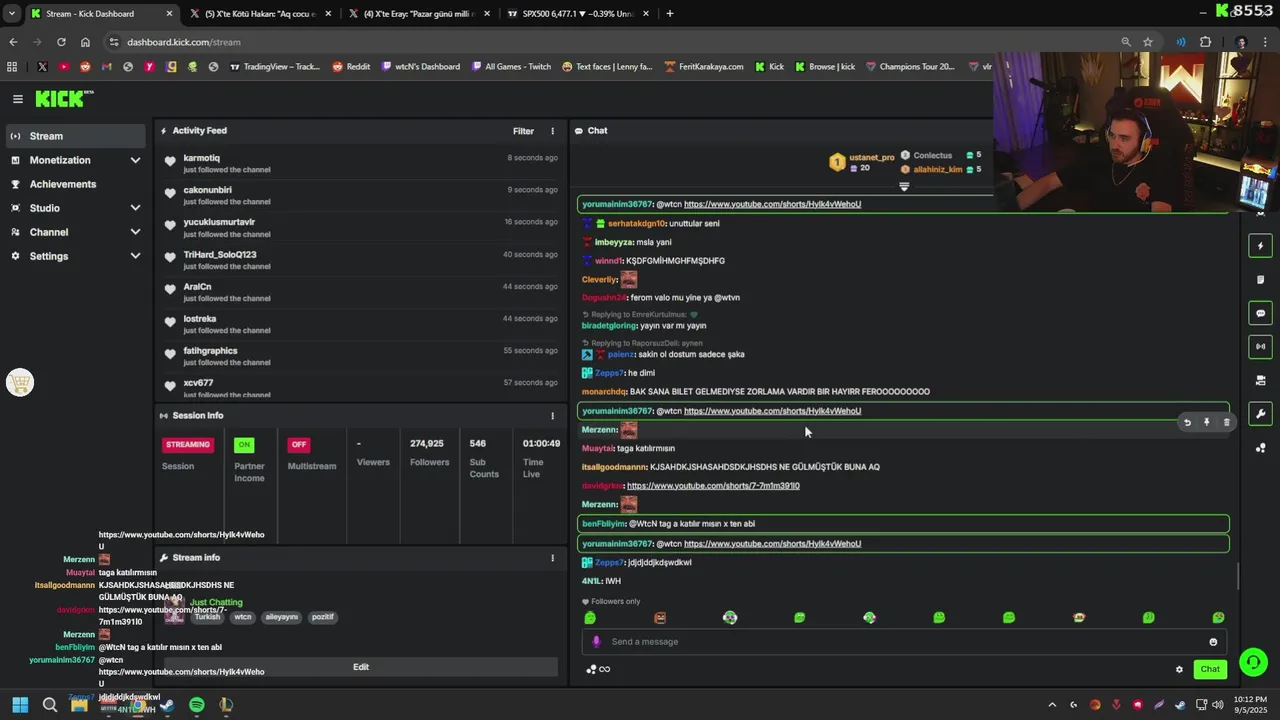Open the camera video panel icon

tap(1260, 381)
